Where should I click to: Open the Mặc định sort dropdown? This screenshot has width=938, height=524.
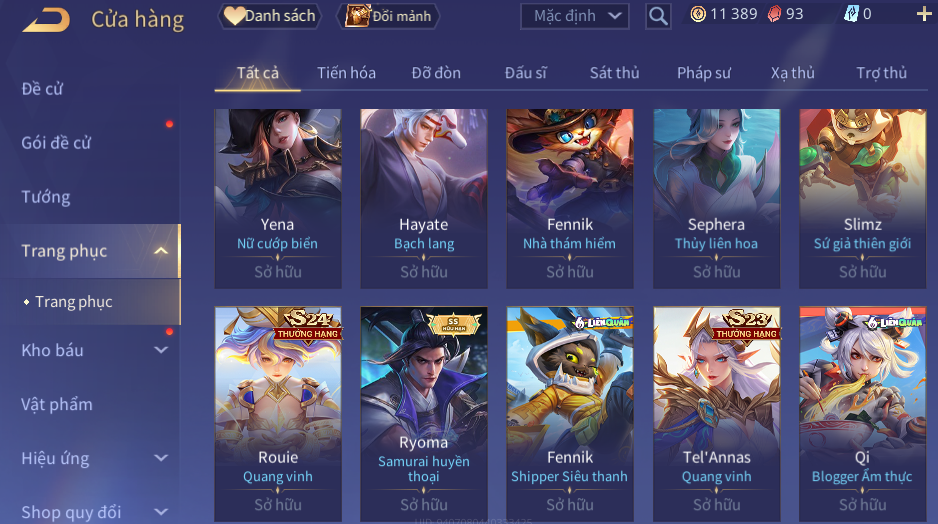[575, 16]
